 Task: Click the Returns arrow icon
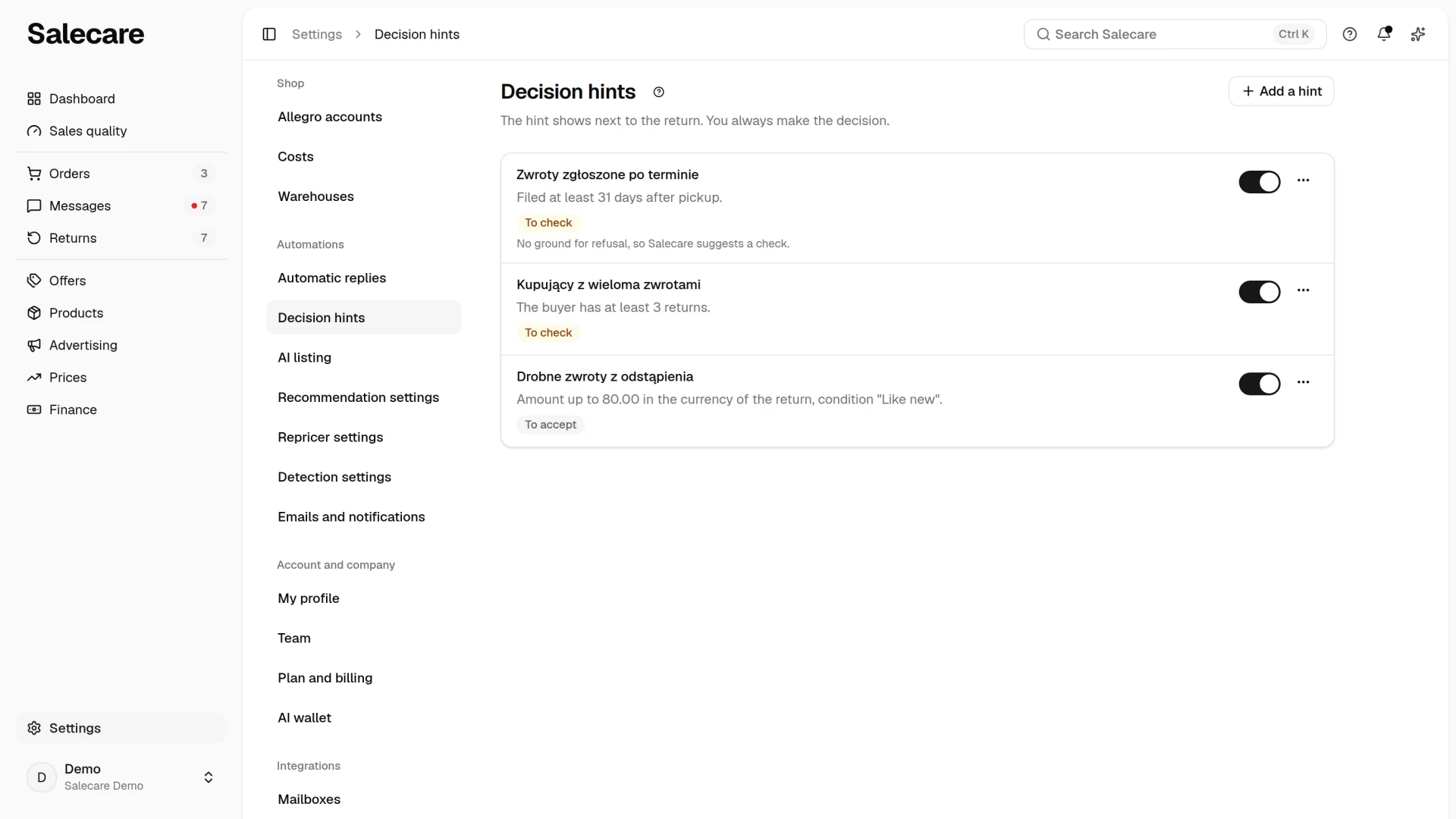coord(34,238)
